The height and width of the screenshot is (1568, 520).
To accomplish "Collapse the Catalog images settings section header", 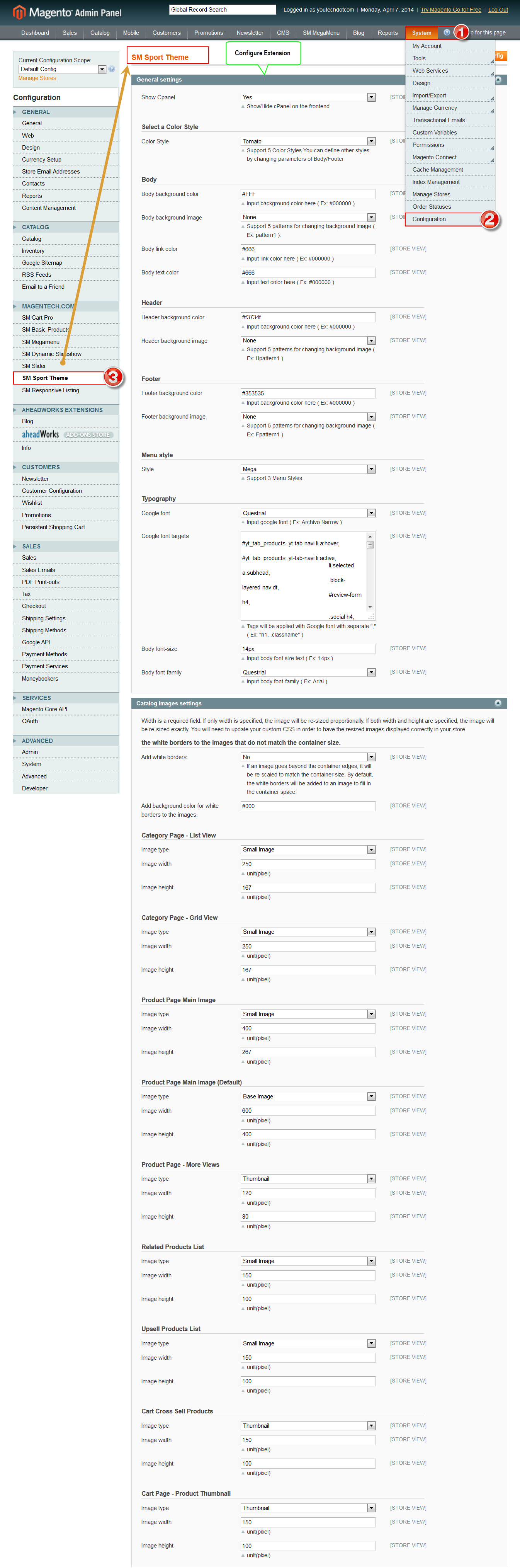I will (x=319, y=703).
